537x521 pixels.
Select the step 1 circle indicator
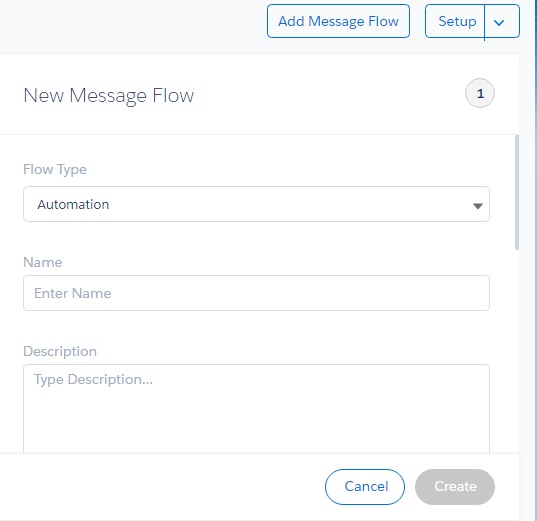(479, 93)
